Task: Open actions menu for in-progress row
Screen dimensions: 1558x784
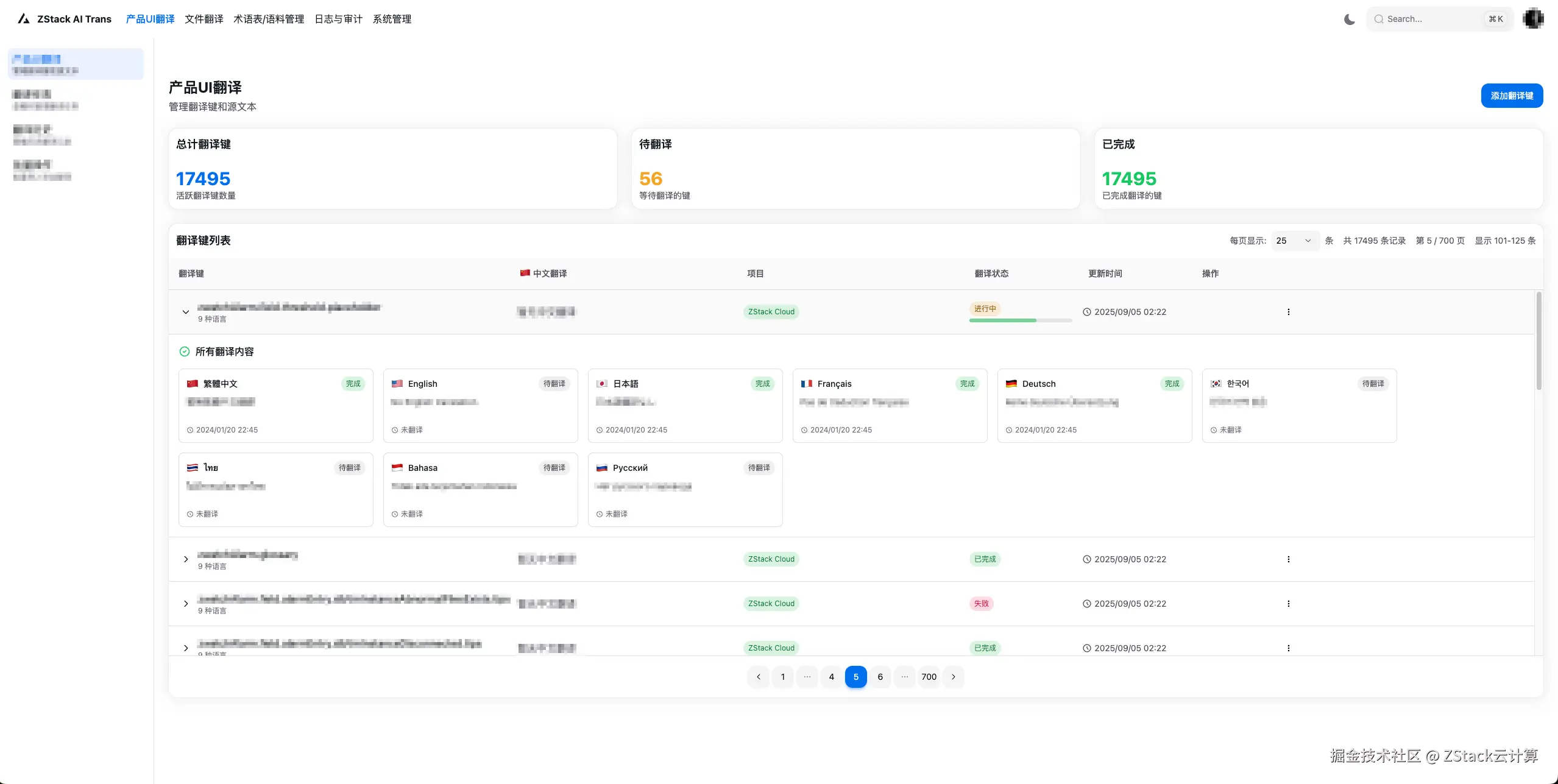Action: coord(1288,312)
